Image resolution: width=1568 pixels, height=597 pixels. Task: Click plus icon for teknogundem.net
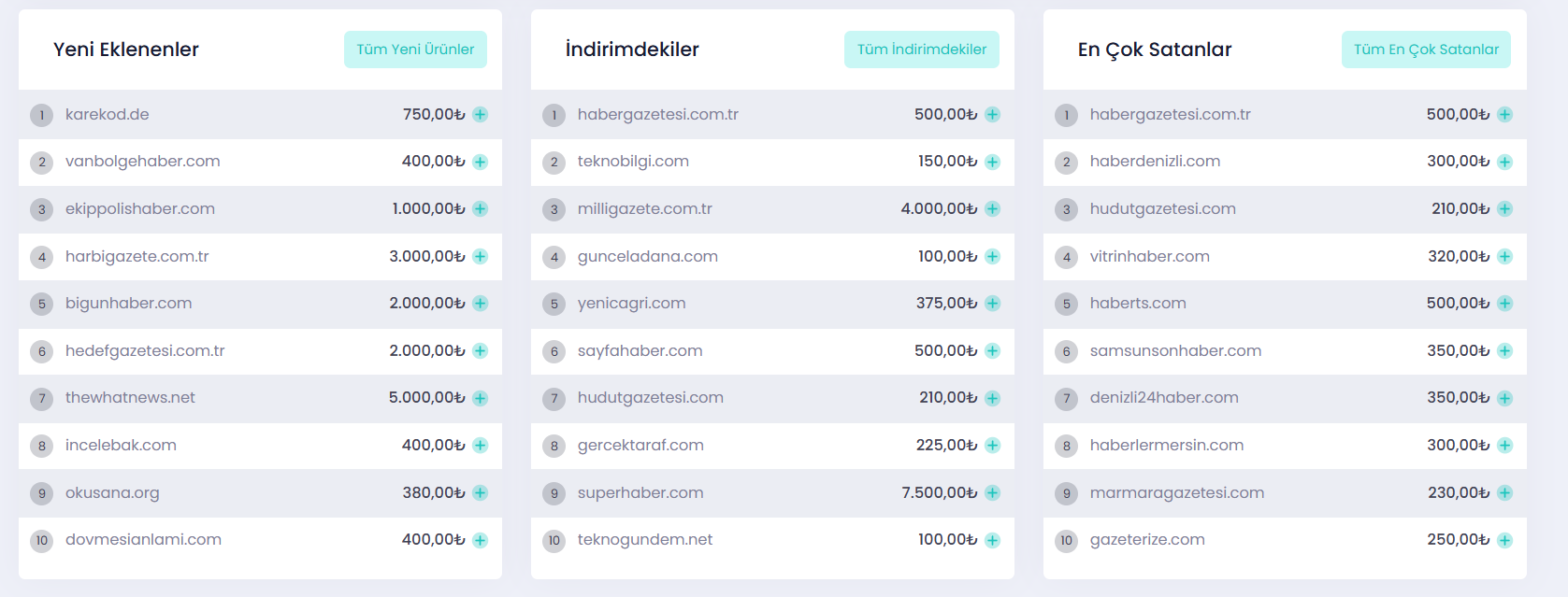click(992, 540)
